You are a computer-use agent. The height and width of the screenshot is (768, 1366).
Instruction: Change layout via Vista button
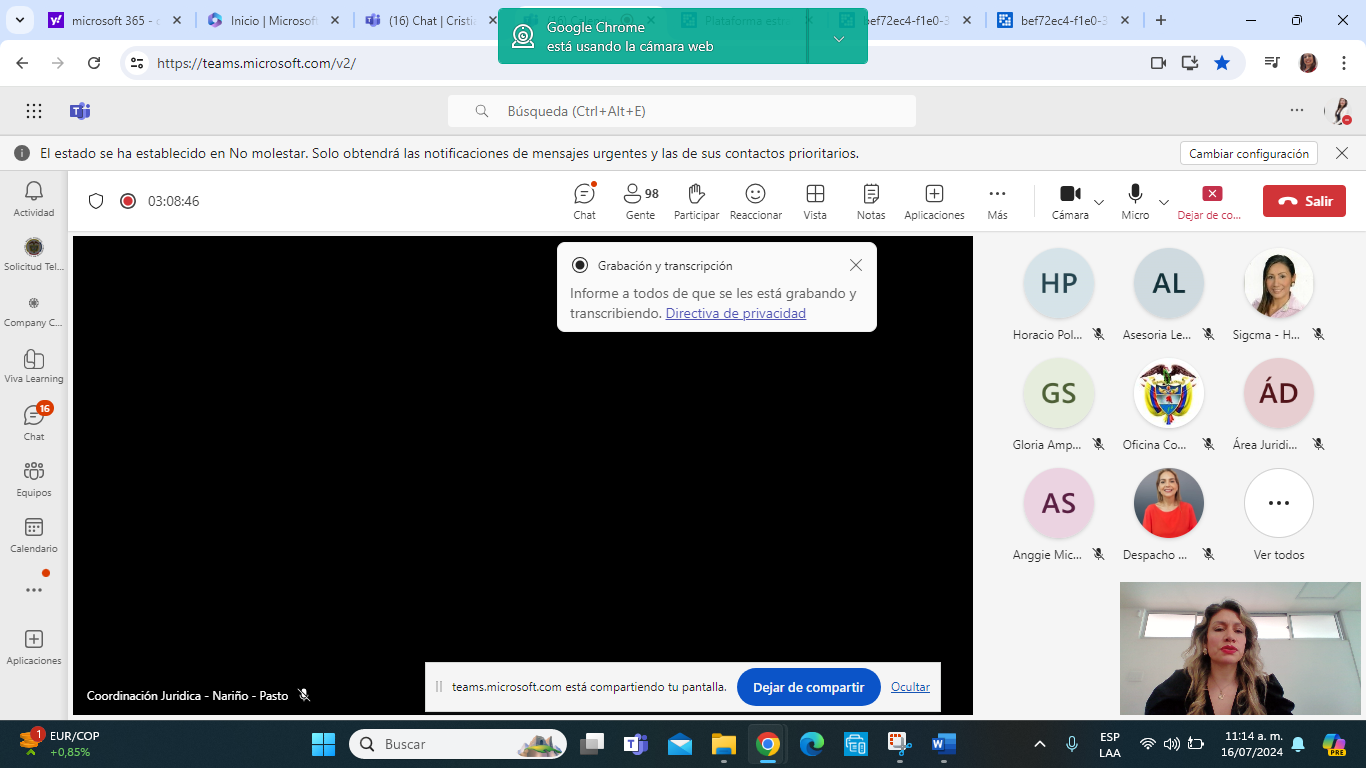(x=815, y=201)
